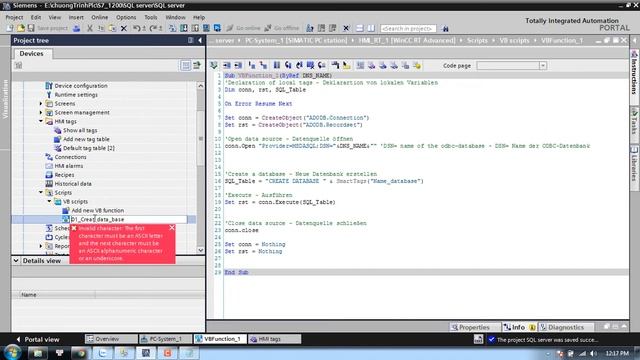
Task: Open the Online menu
Action: [x=100, y=17]
